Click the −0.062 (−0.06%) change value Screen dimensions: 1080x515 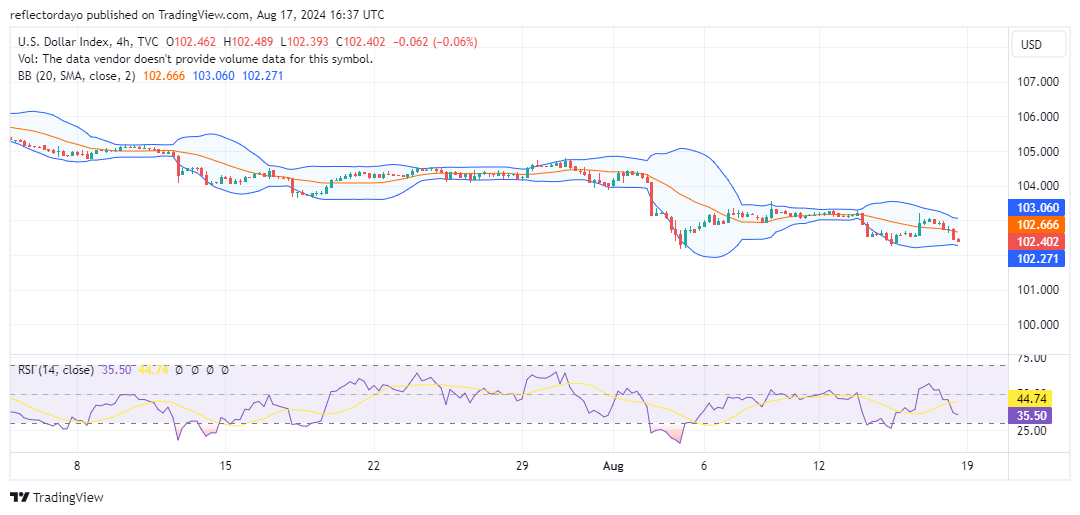coord(435,42)
